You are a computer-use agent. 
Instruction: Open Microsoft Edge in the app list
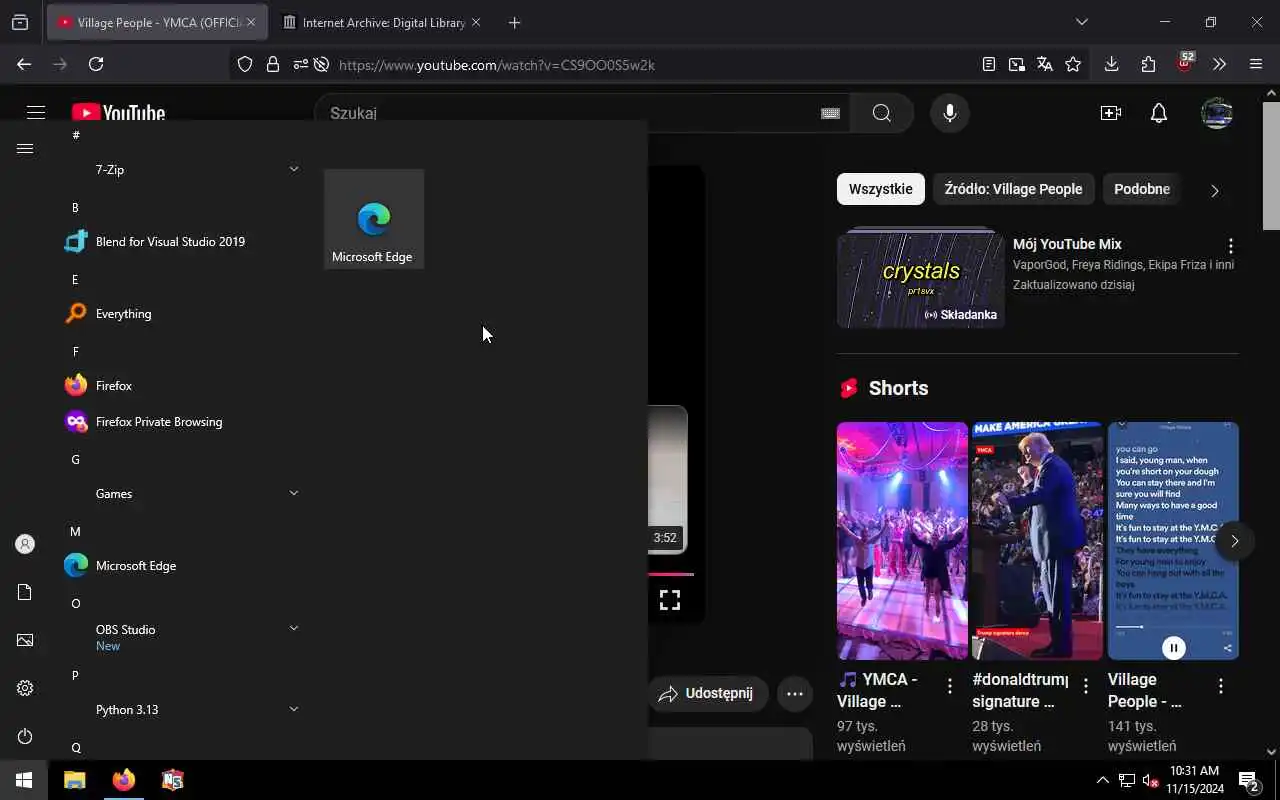180,565
